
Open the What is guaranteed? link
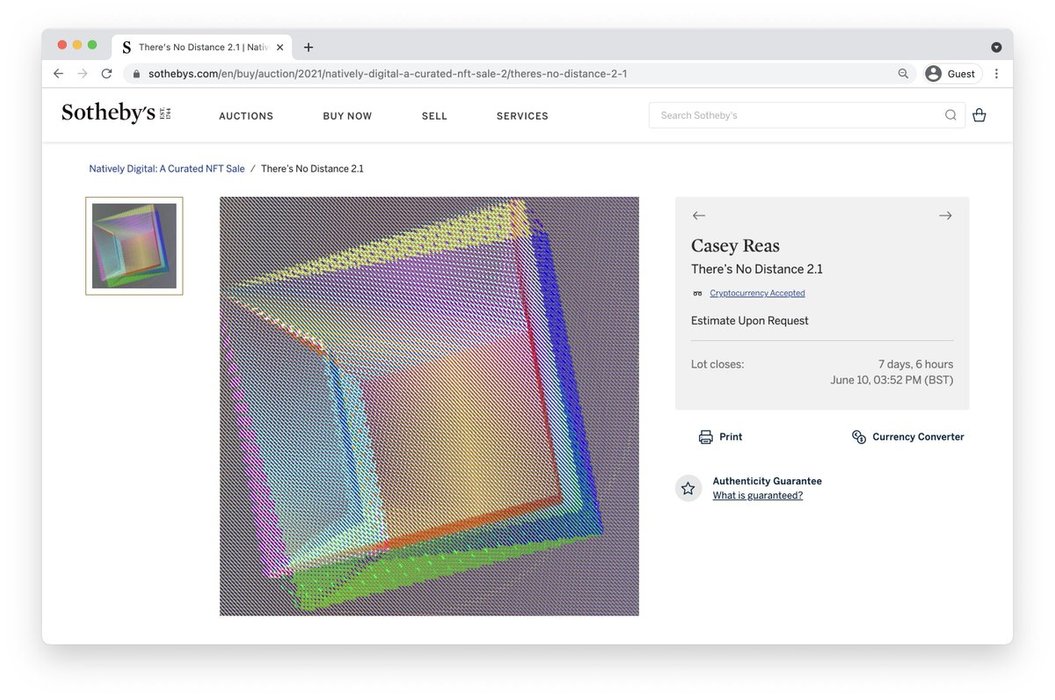(x=757, y=496)
